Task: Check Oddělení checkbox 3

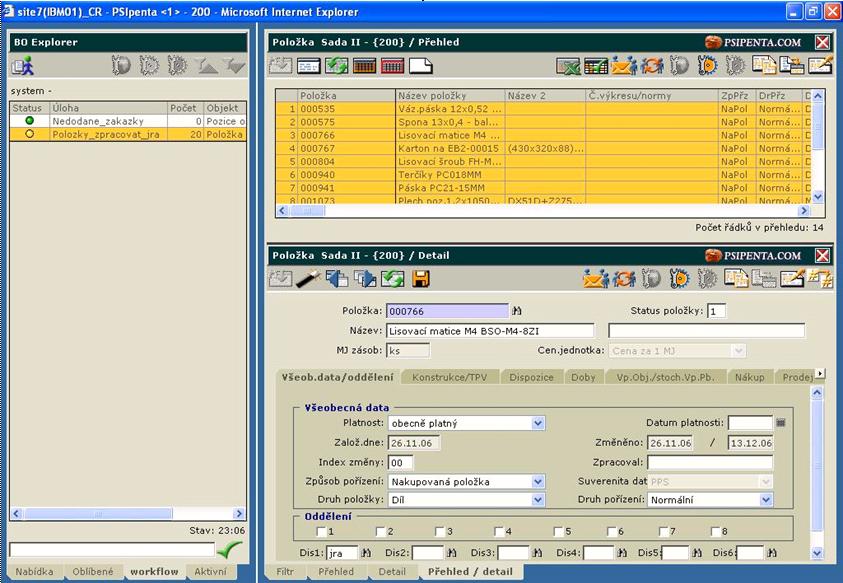Action: [x=440, y=531]
